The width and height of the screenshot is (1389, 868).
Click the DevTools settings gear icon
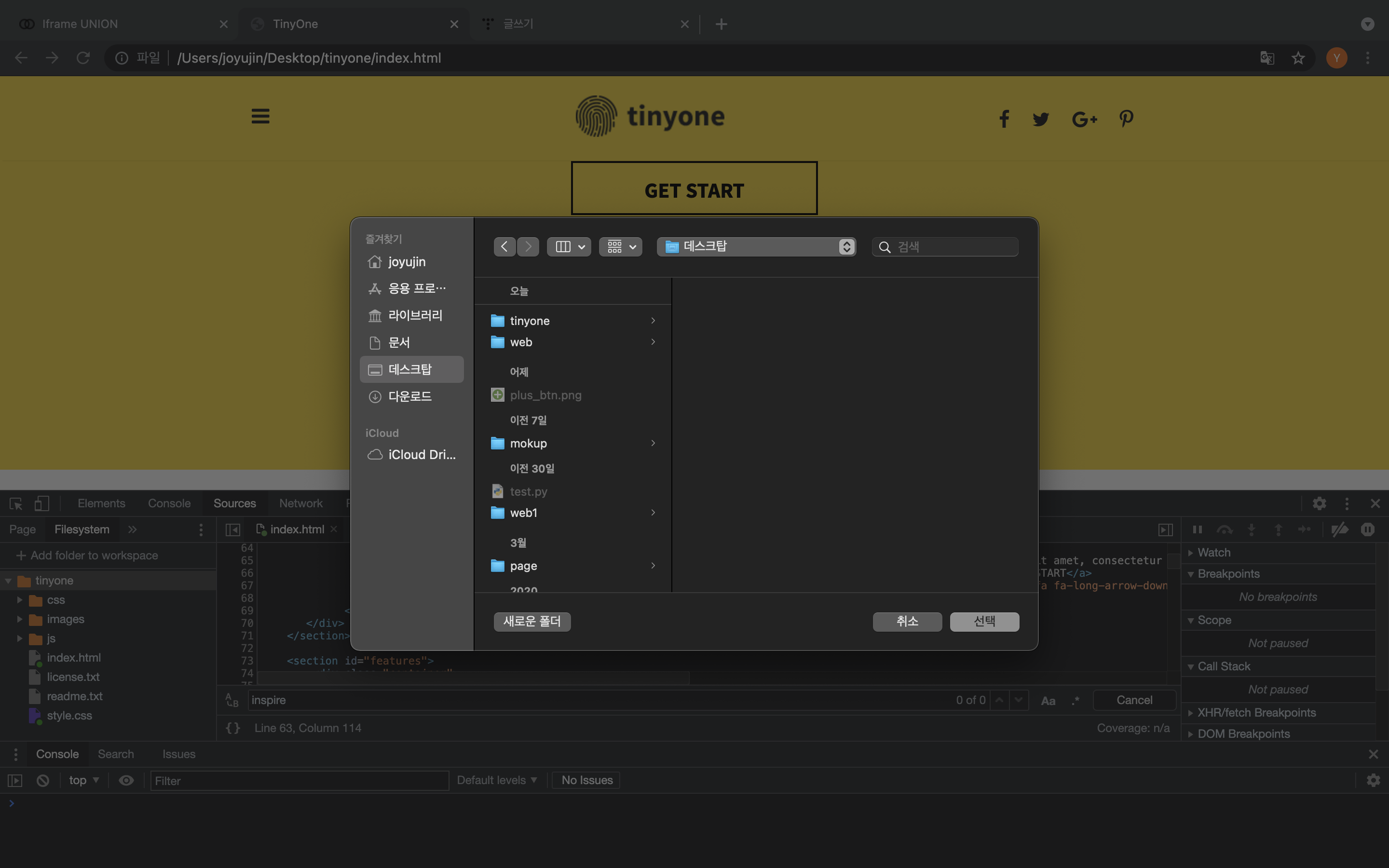[x=1319, y=503]
